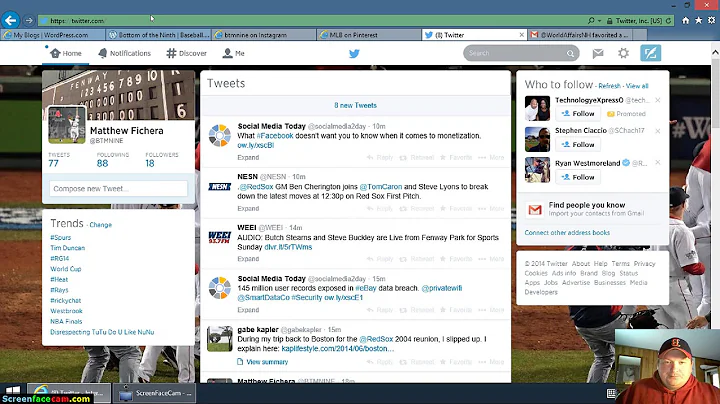Open the Discover navigation item
Image resolution: width=720 pixels, height=404 pixels.
click(186, 53)
